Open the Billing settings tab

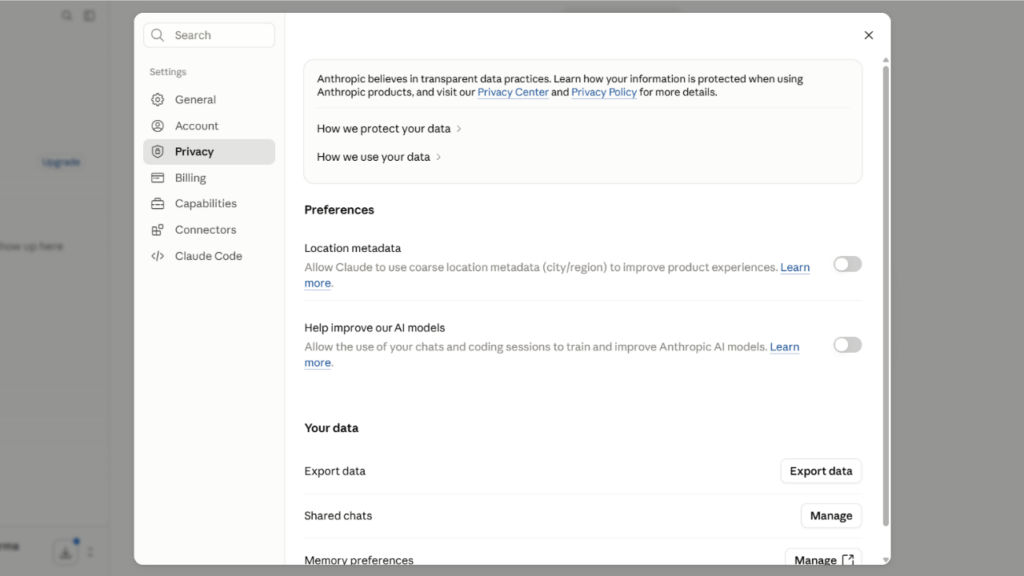209,178
